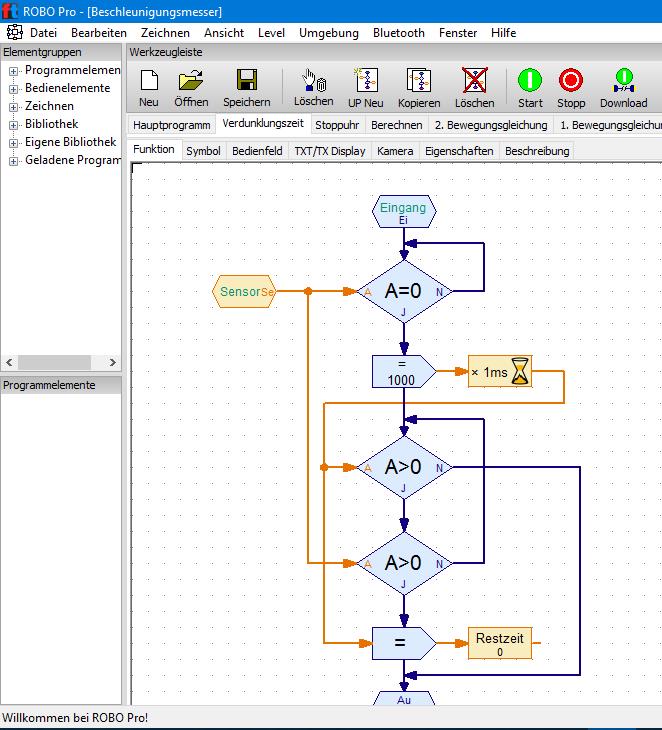Screen dimensions: 662x730
Task: Open the Datei menu
Action: click(43, 33)
